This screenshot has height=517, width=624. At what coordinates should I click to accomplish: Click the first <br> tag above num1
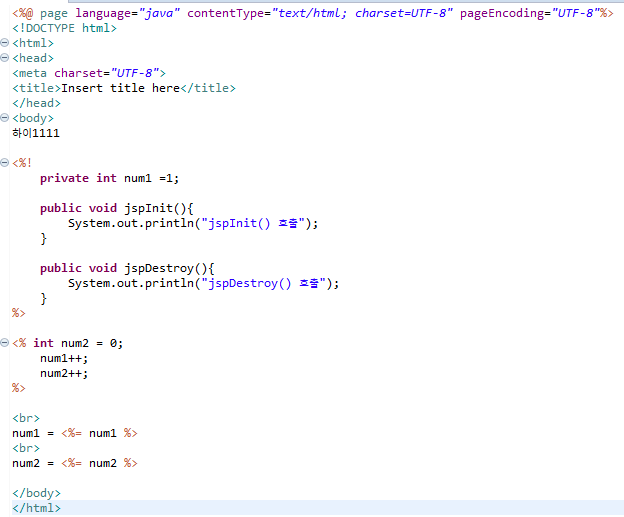[26, 418]
